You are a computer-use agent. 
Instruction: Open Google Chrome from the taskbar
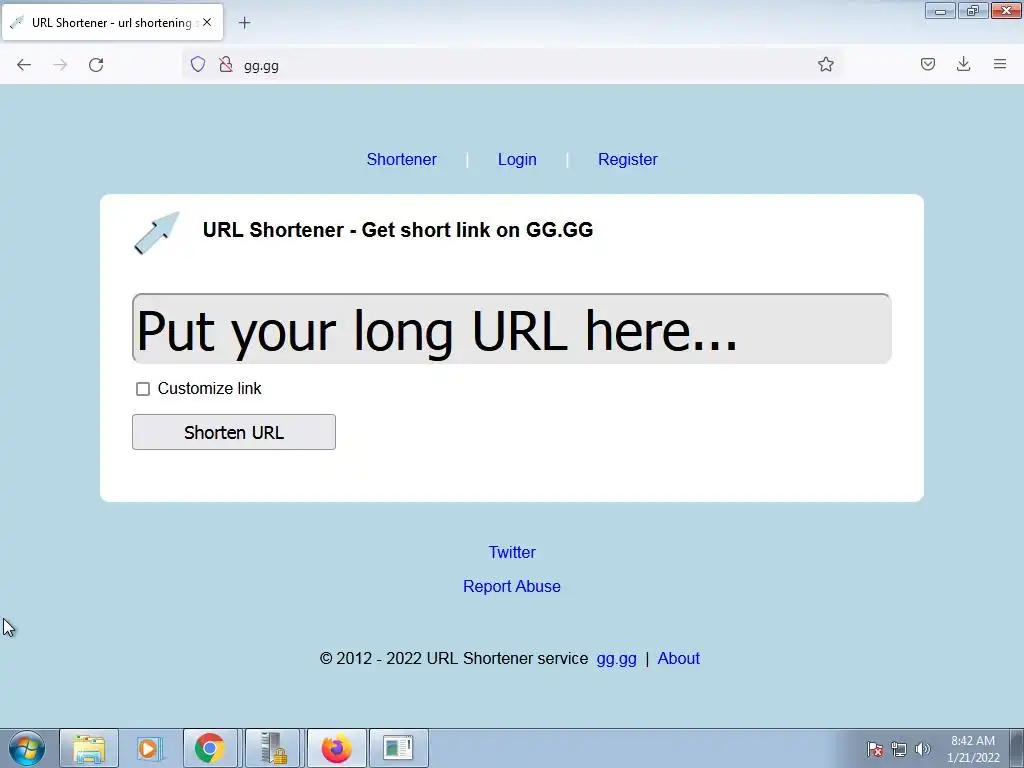point(210,748)
